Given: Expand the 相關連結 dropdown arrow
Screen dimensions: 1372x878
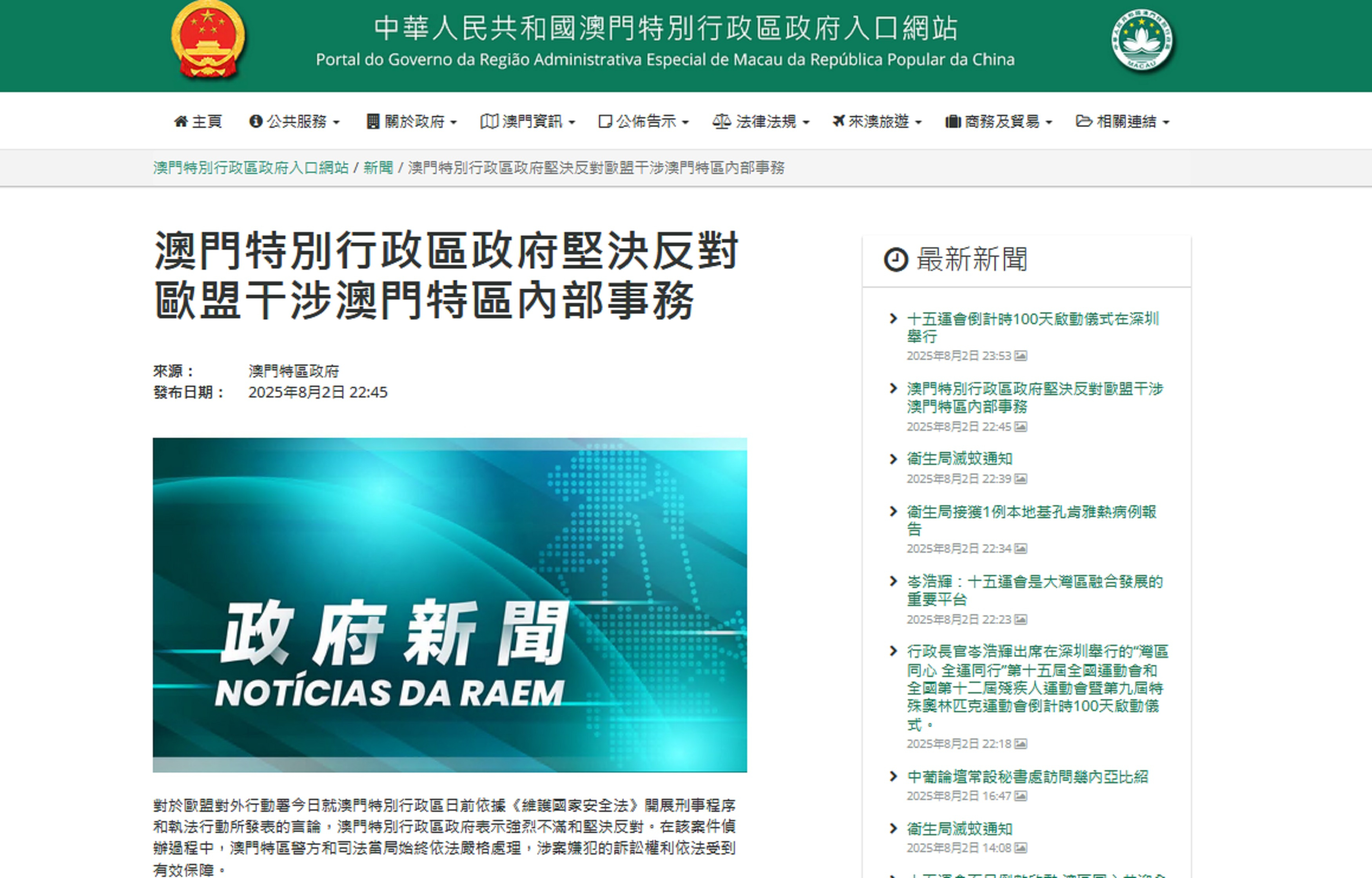Looking at the screenshot, I should (x=1166, y=123).
